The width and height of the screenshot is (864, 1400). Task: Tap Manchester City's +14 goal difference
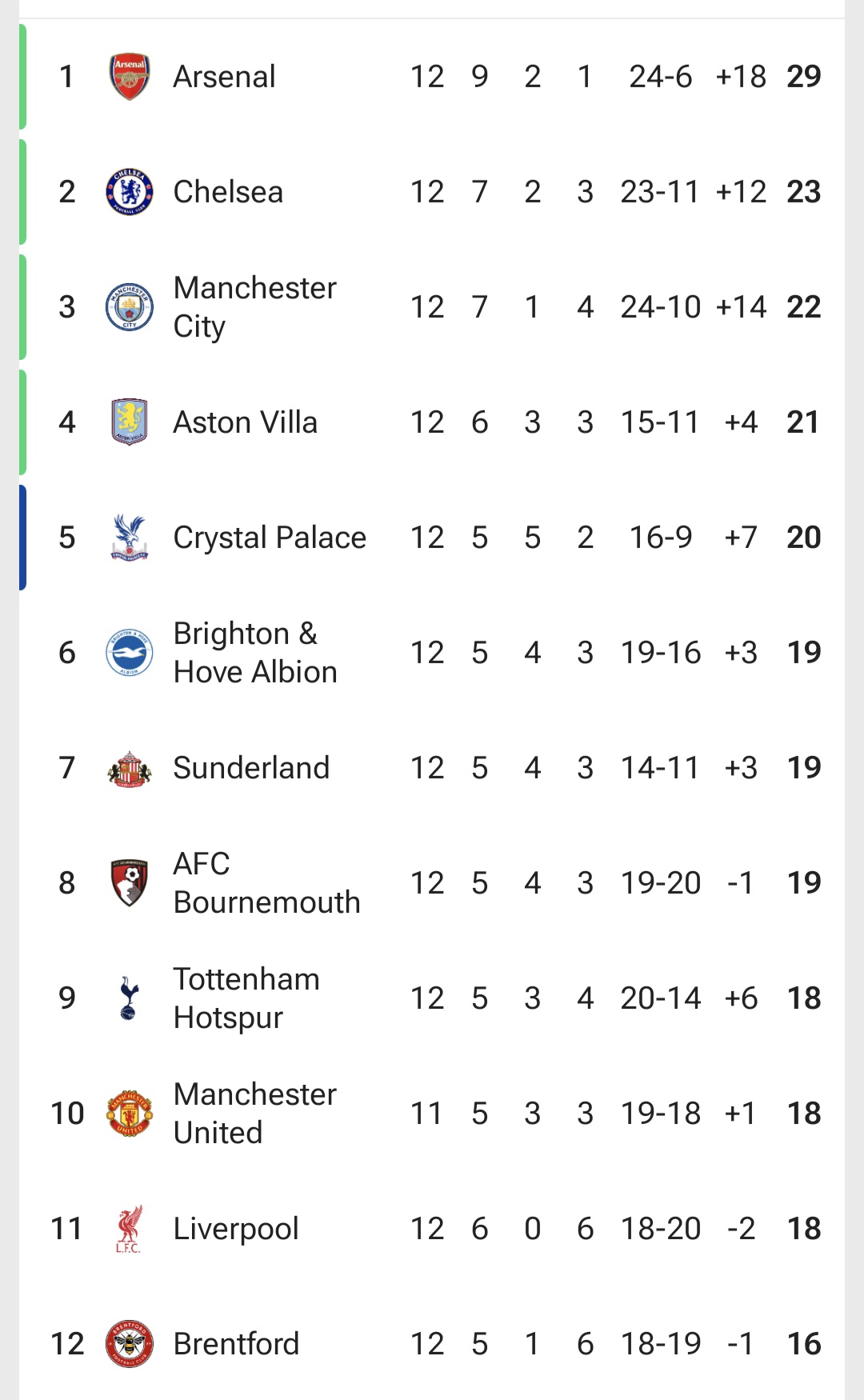(741, 307)
